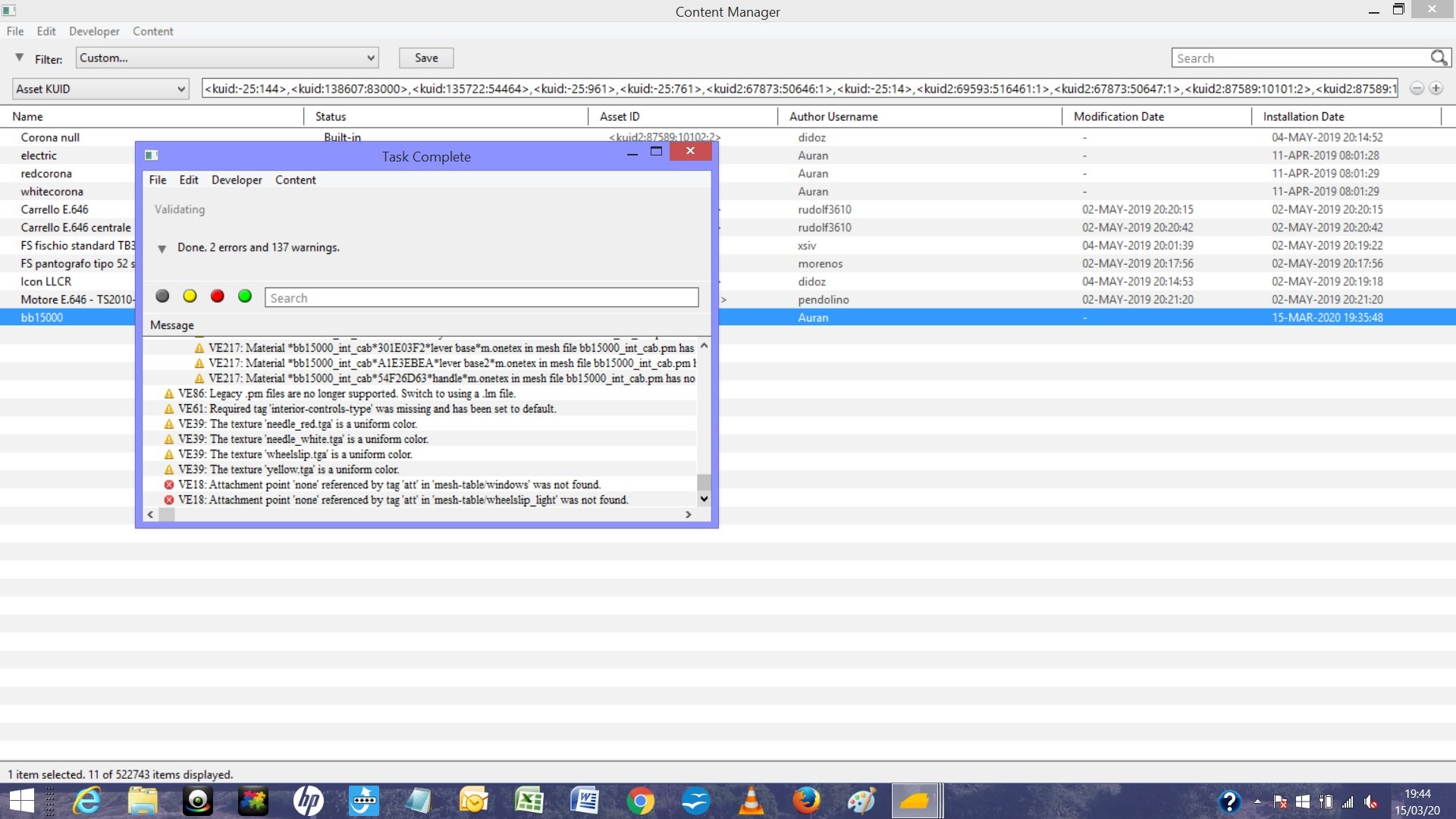This screenshot has width=1456, height=819.
Task: Click the Search field in the Task Complete dialog
Action: [x=482, y=297]
